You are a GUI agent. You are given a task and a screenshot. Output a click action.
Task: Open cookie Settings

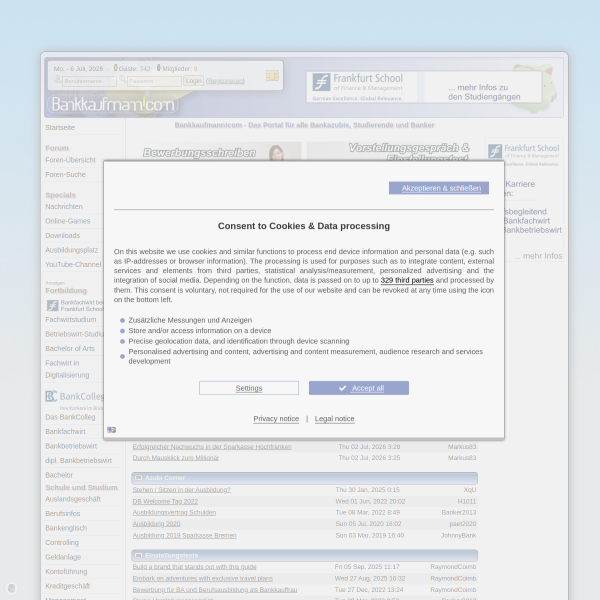pyautogui.click(x=249, y=388)
